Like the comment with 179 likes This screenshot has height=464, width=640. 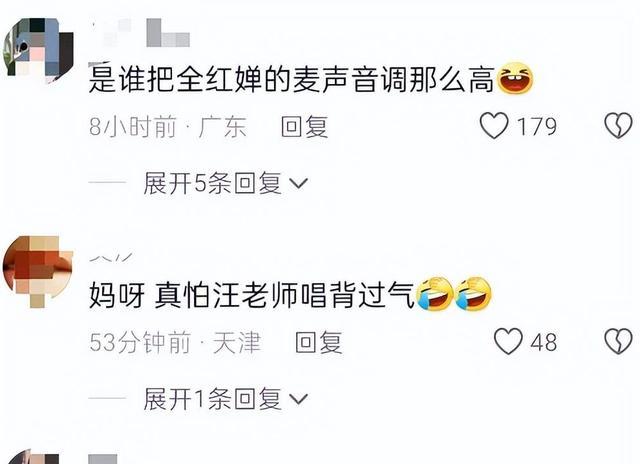(x=494, y=126)
